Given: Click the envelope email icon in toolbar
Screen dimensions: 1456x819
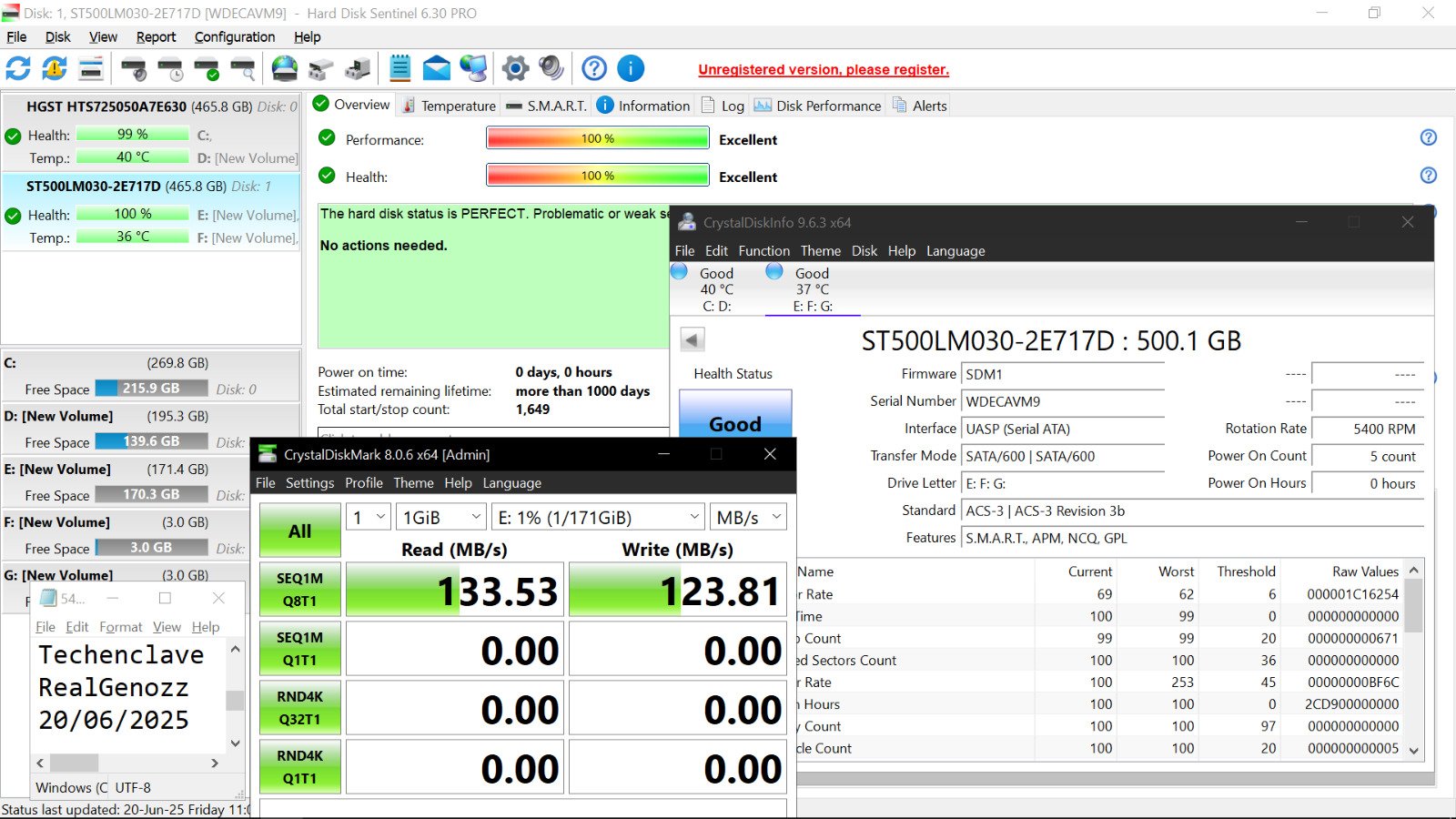Looking at the screenshot, I should [437, 68].
